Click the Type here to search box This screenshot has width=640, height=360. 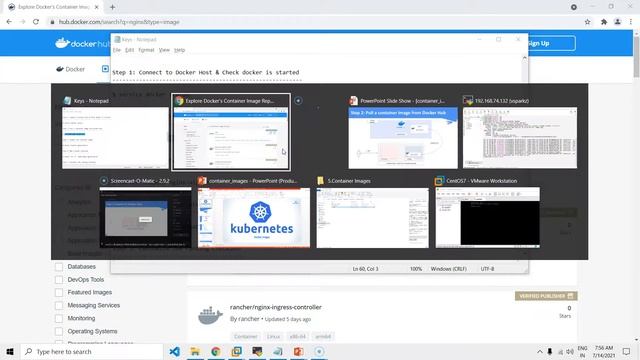click(x=92, y=351)
